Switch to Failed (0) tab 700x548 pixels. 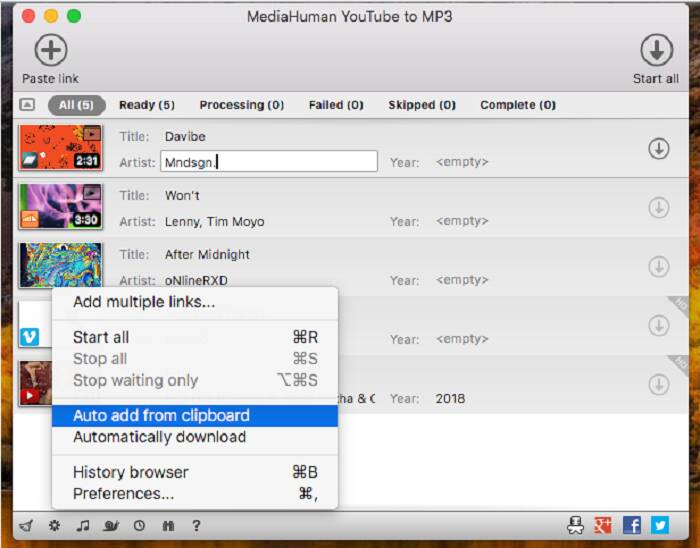(x=336, y=105)
